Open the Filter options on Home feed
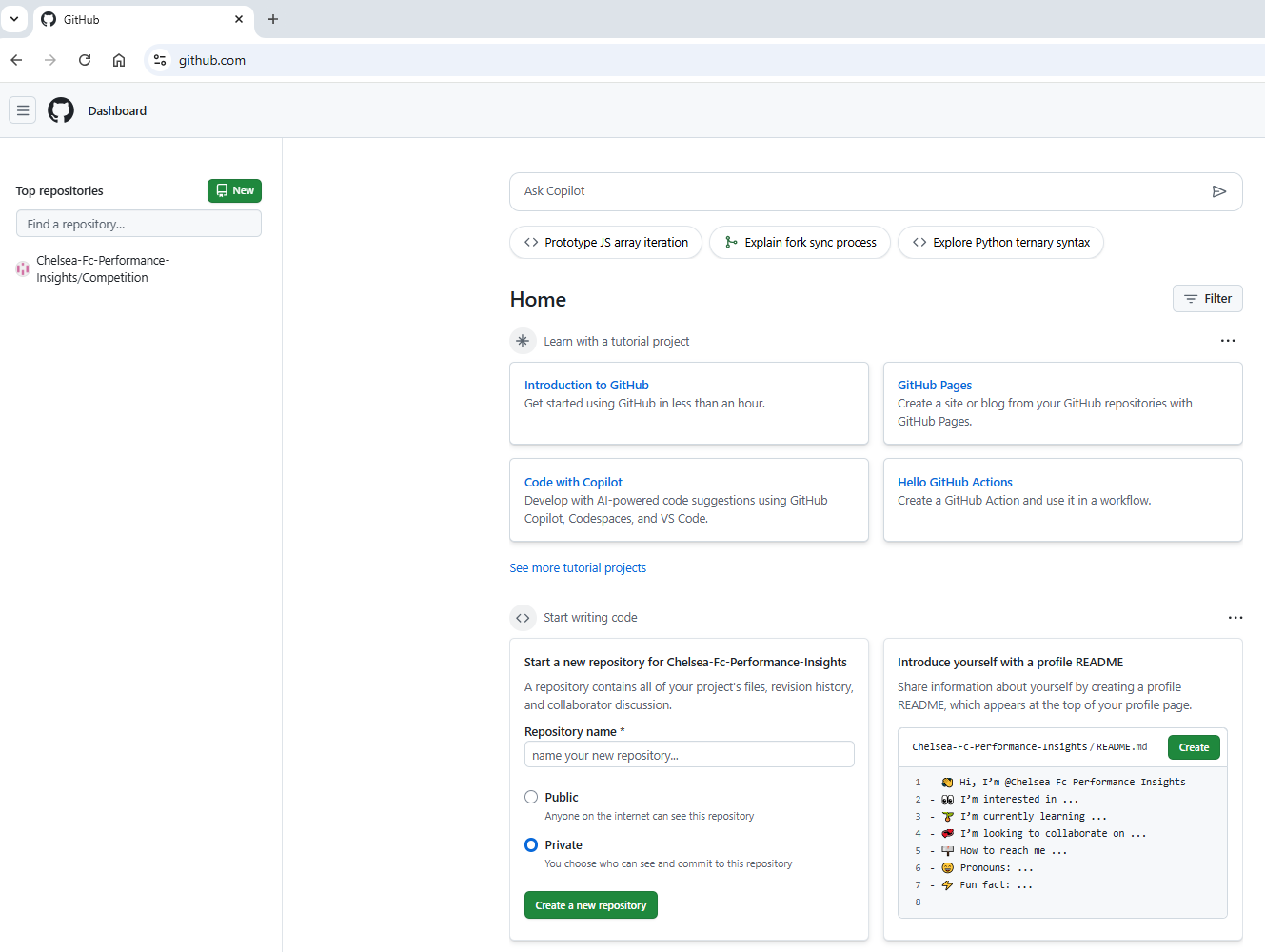Screen dimensions: 1265x952 click(1207, 299)
